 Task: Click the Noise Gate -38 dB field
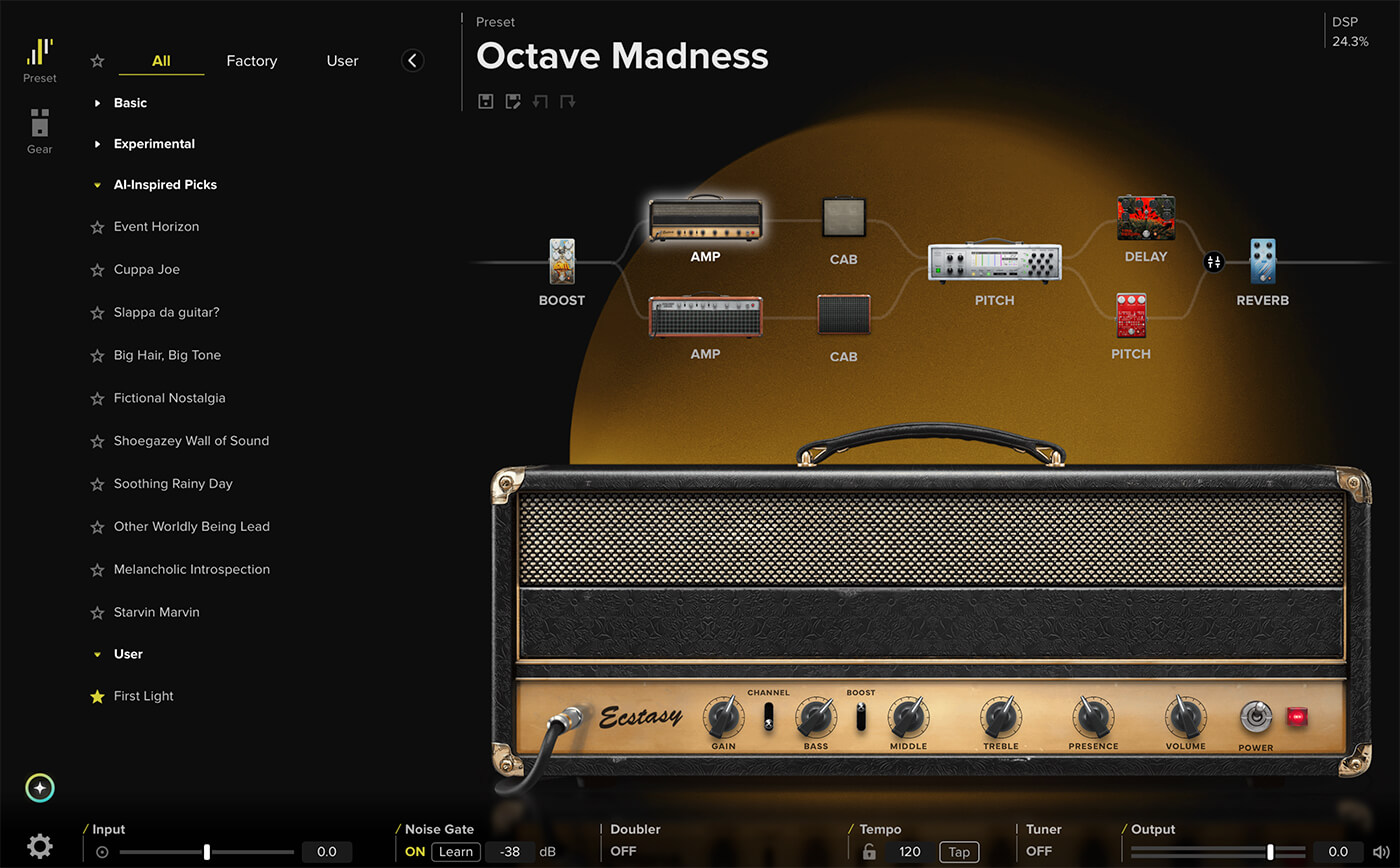[510, 852]
